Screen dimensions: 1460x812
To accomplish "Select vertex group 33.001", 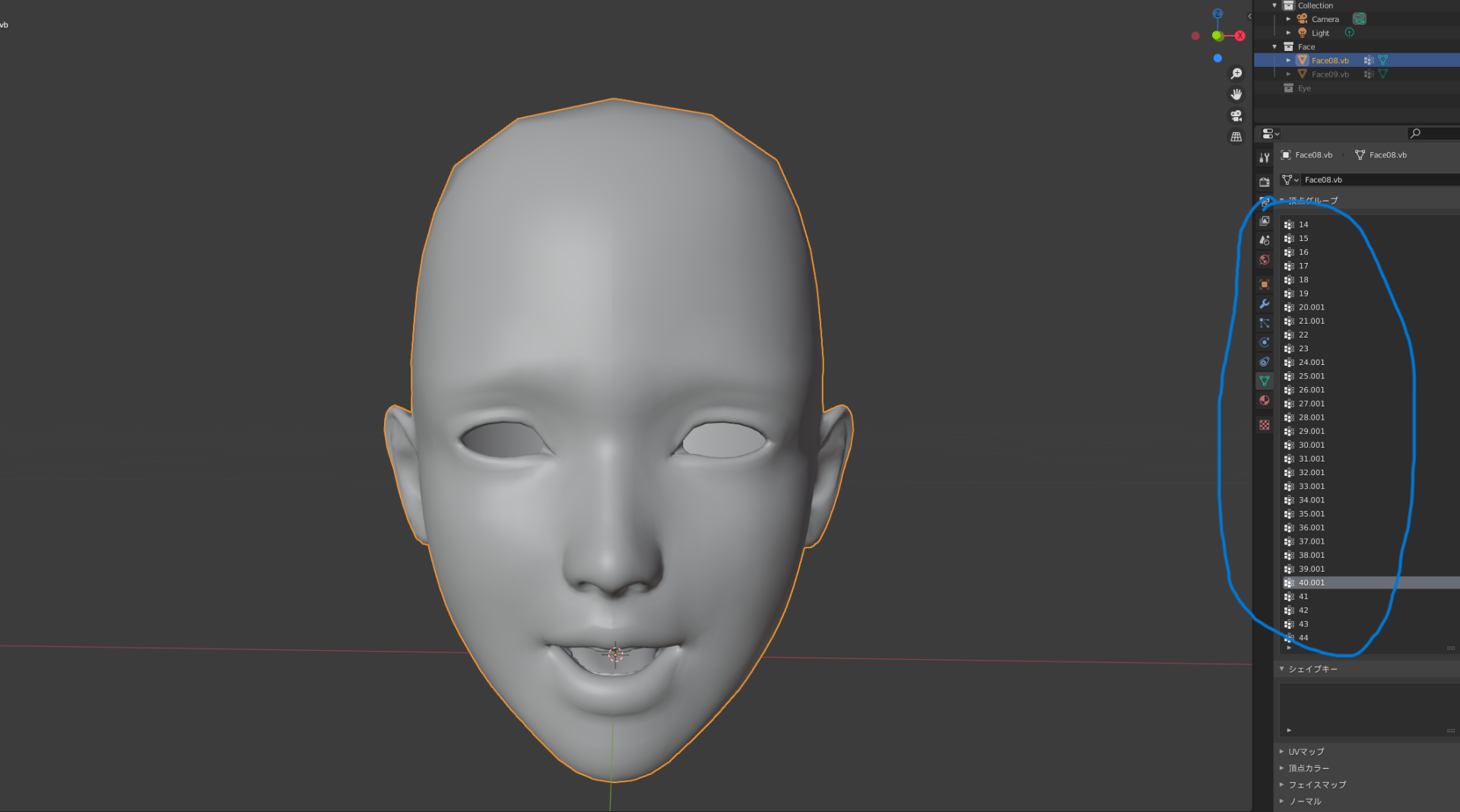I will click(1371, 486).
